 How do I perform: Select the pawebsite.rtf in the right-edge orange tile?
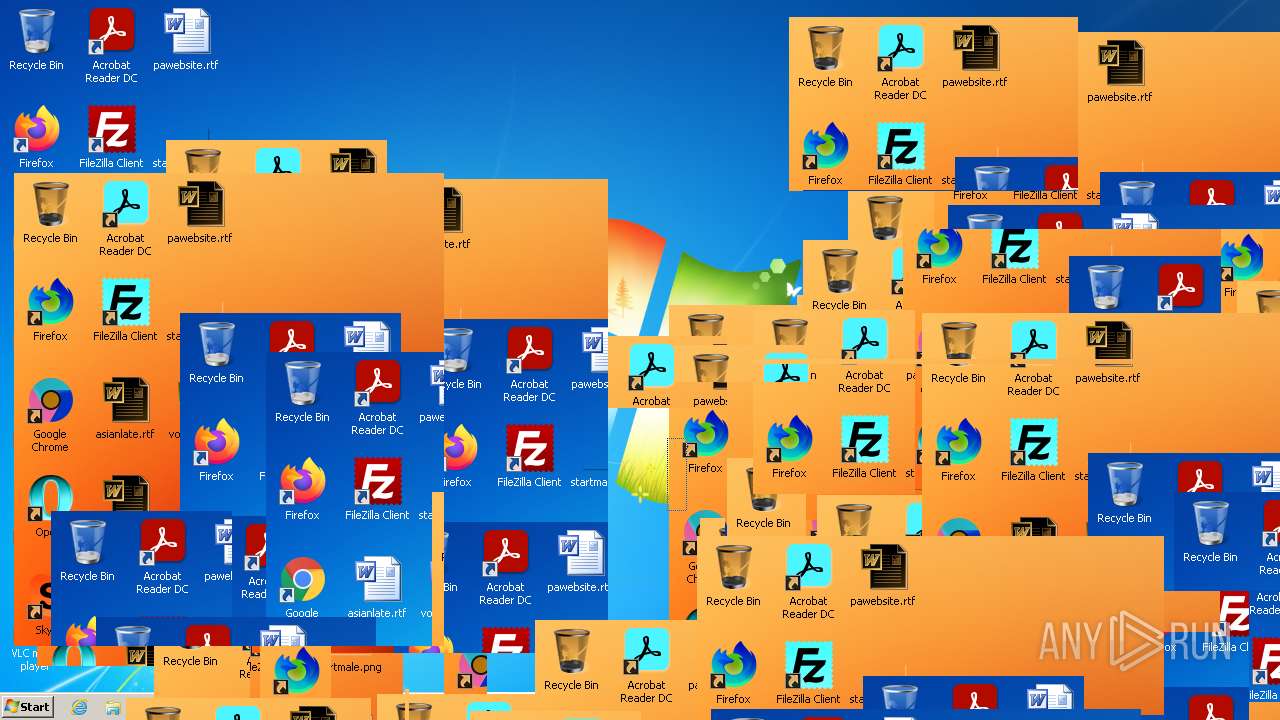[x=1108, y=353]
